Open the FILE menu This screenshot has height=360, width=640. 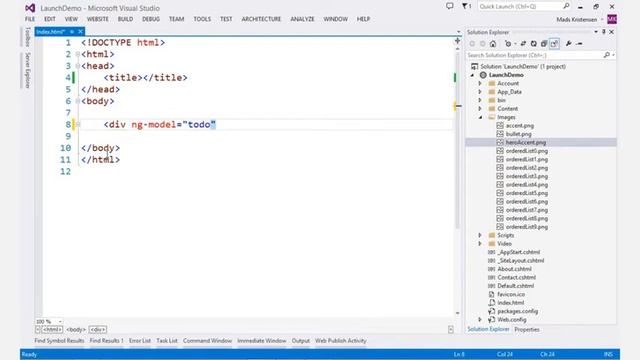[x=30, y=19]
